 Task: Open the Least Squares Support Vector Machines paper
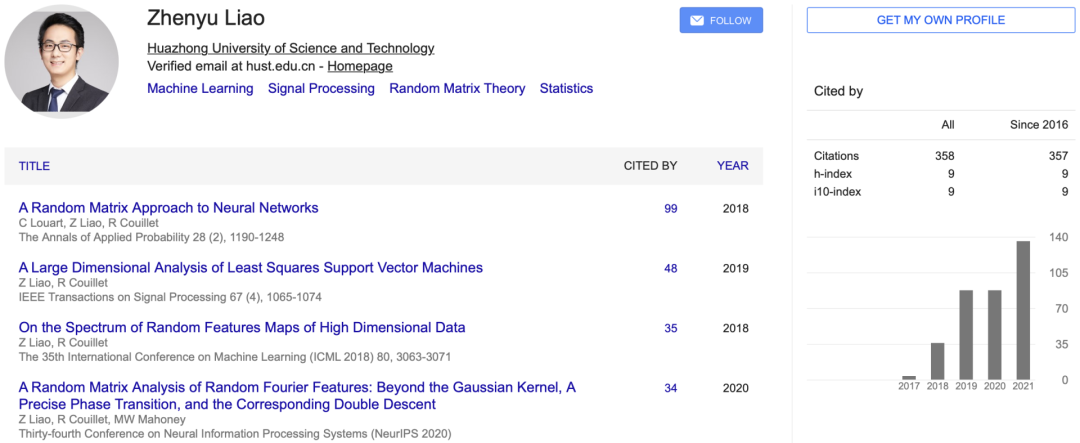pyautogui.click(x=250, y=268)
